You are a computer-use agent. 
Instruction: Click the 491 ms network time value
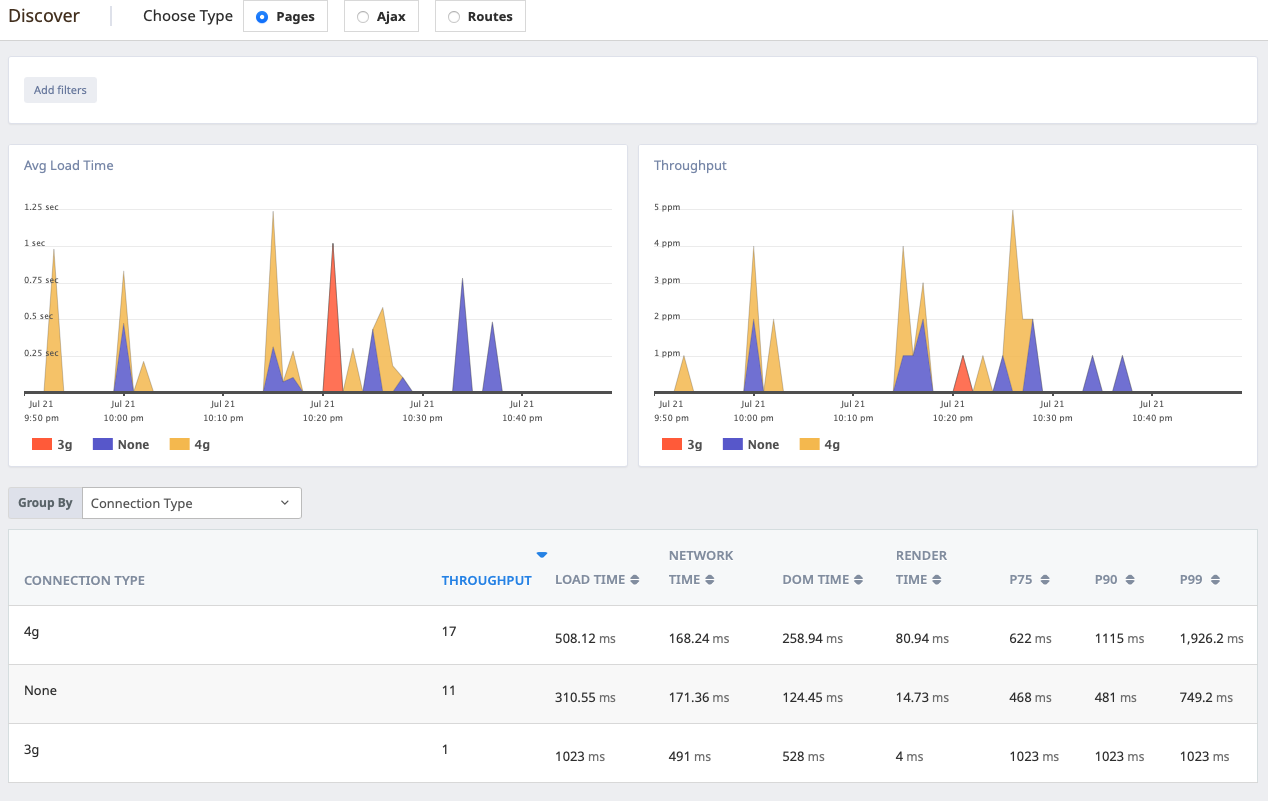click(x=690, y=757)
